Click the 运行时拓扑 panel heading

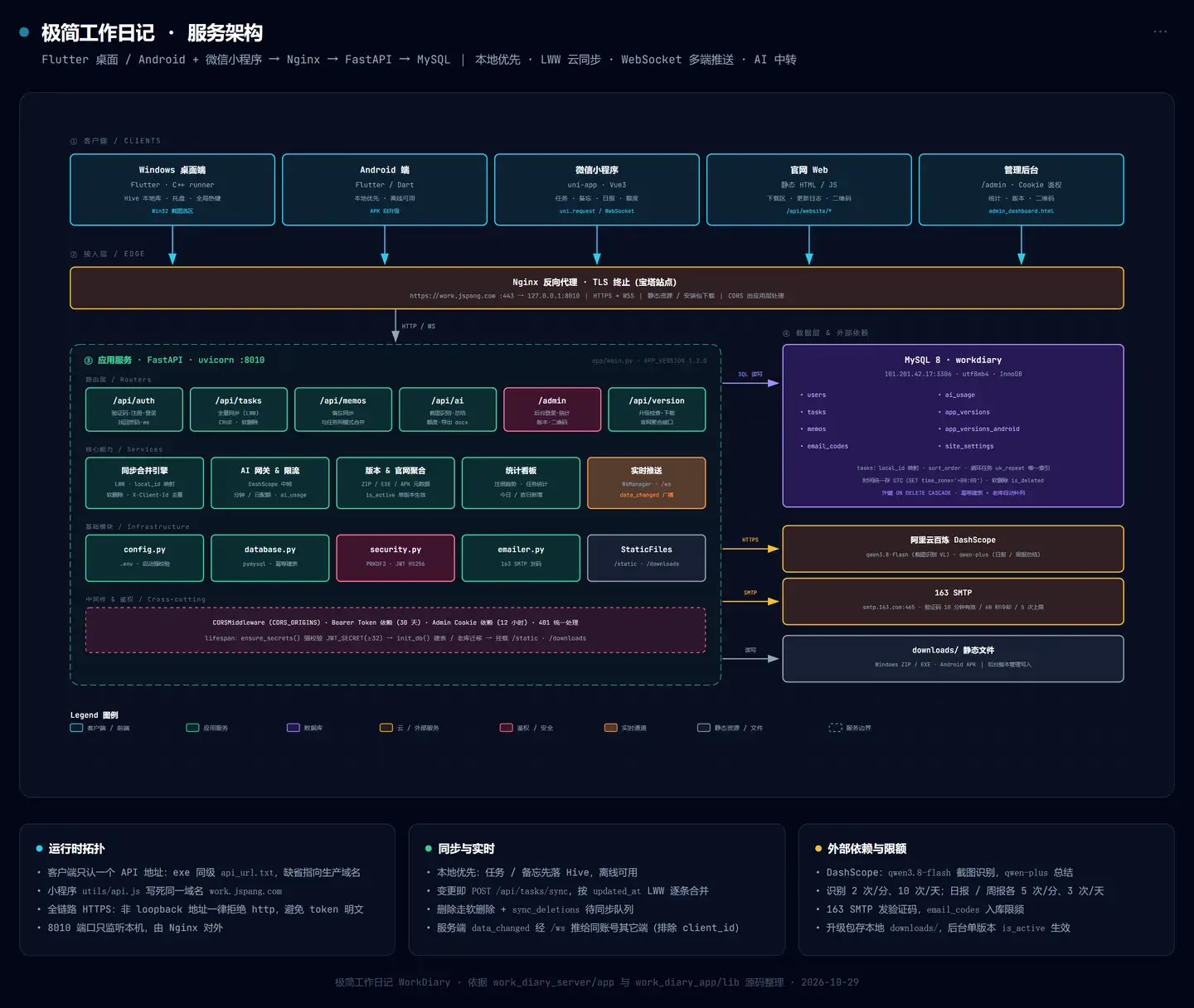point(76,849)
